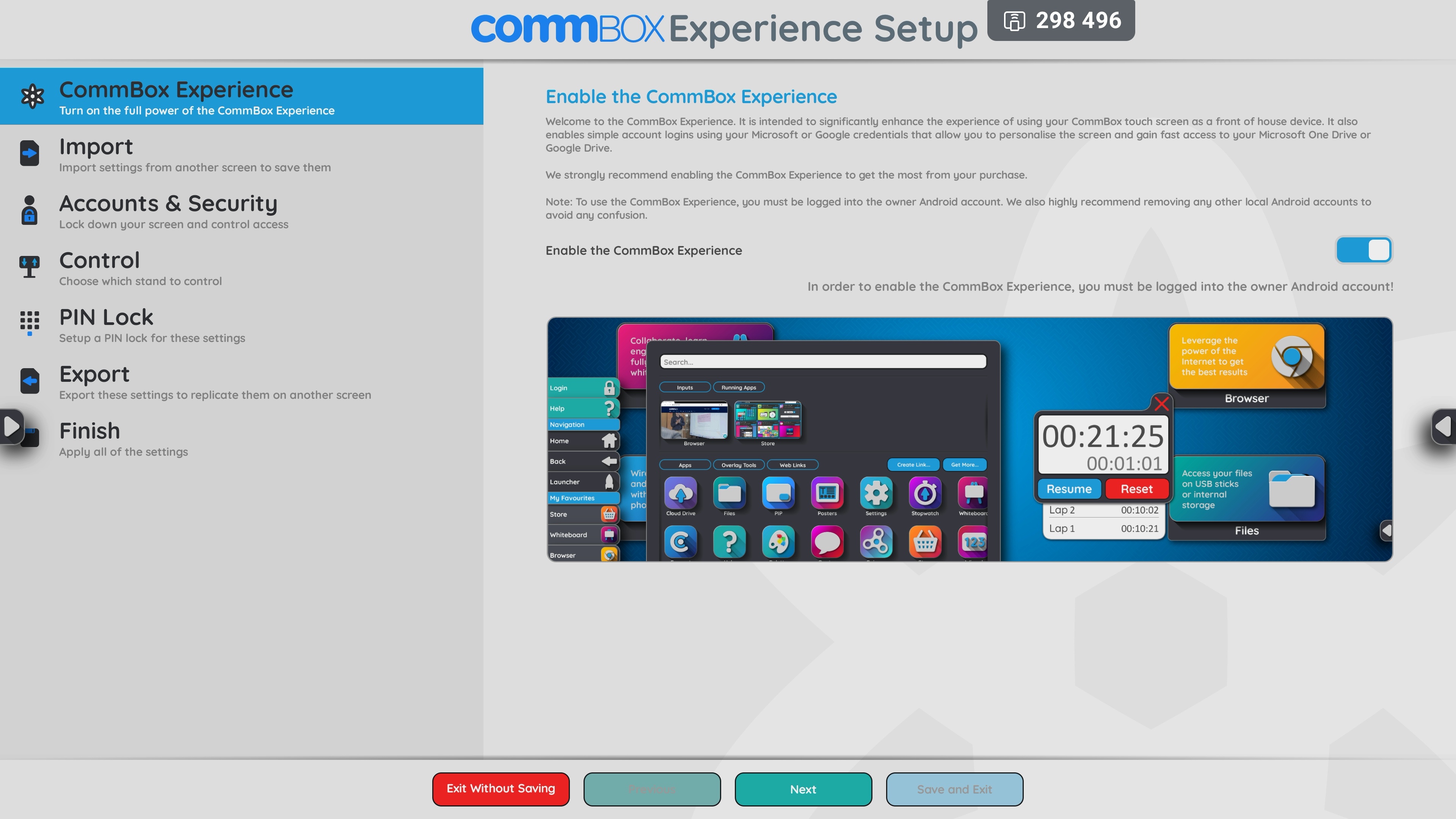Click the Home icon in preview sidebar

click(x=609, y=441)
